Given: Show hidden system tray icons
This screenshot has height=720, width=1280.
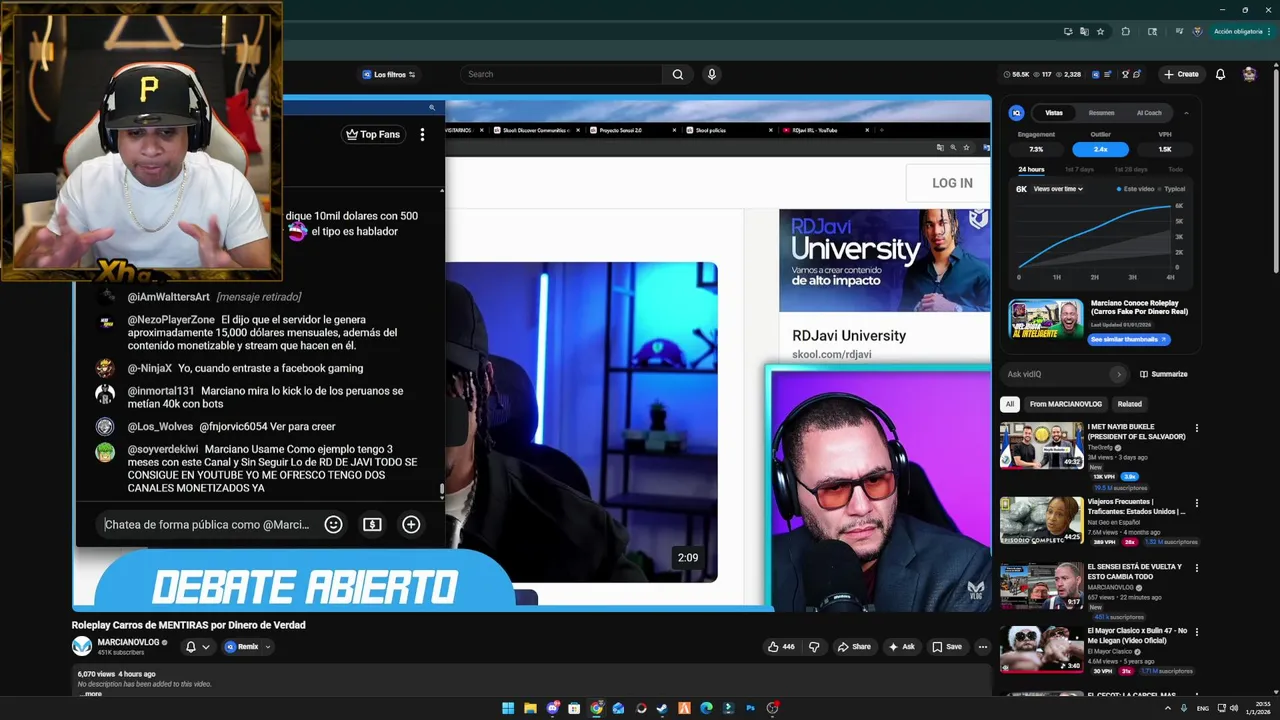Looking at the screenshot, I should [1168, 708].
